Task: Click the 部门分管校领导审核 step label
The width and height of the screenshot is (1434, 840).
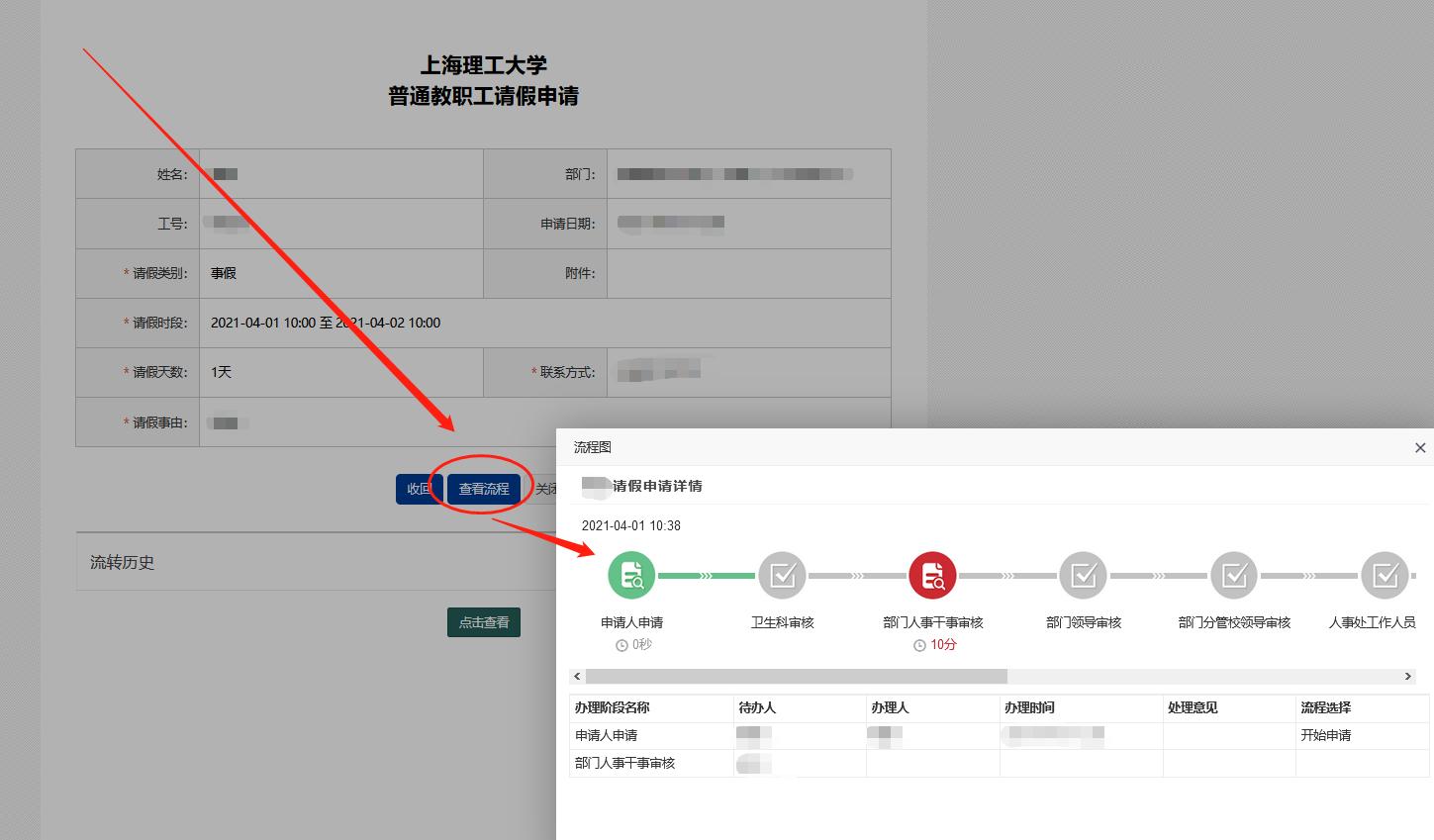Action: click(1234, 622)
